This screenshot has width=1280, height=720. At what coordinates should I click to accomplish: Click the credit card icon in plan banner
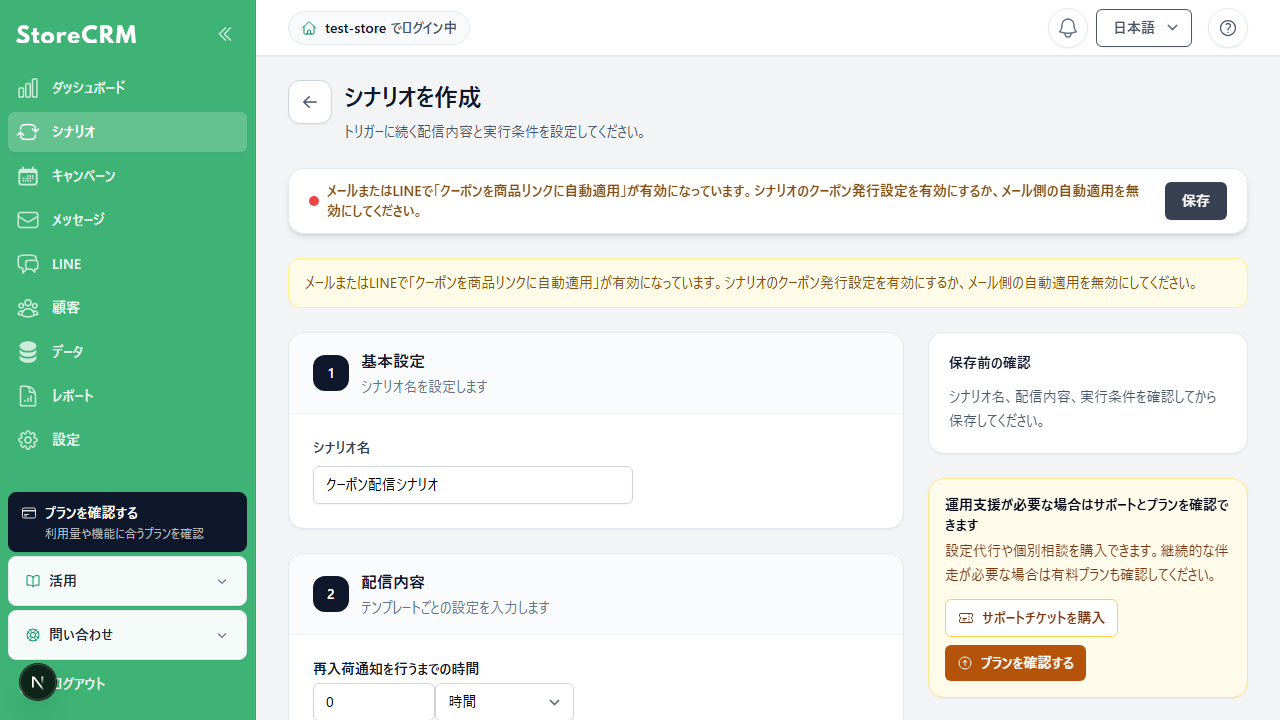[29, 513]
